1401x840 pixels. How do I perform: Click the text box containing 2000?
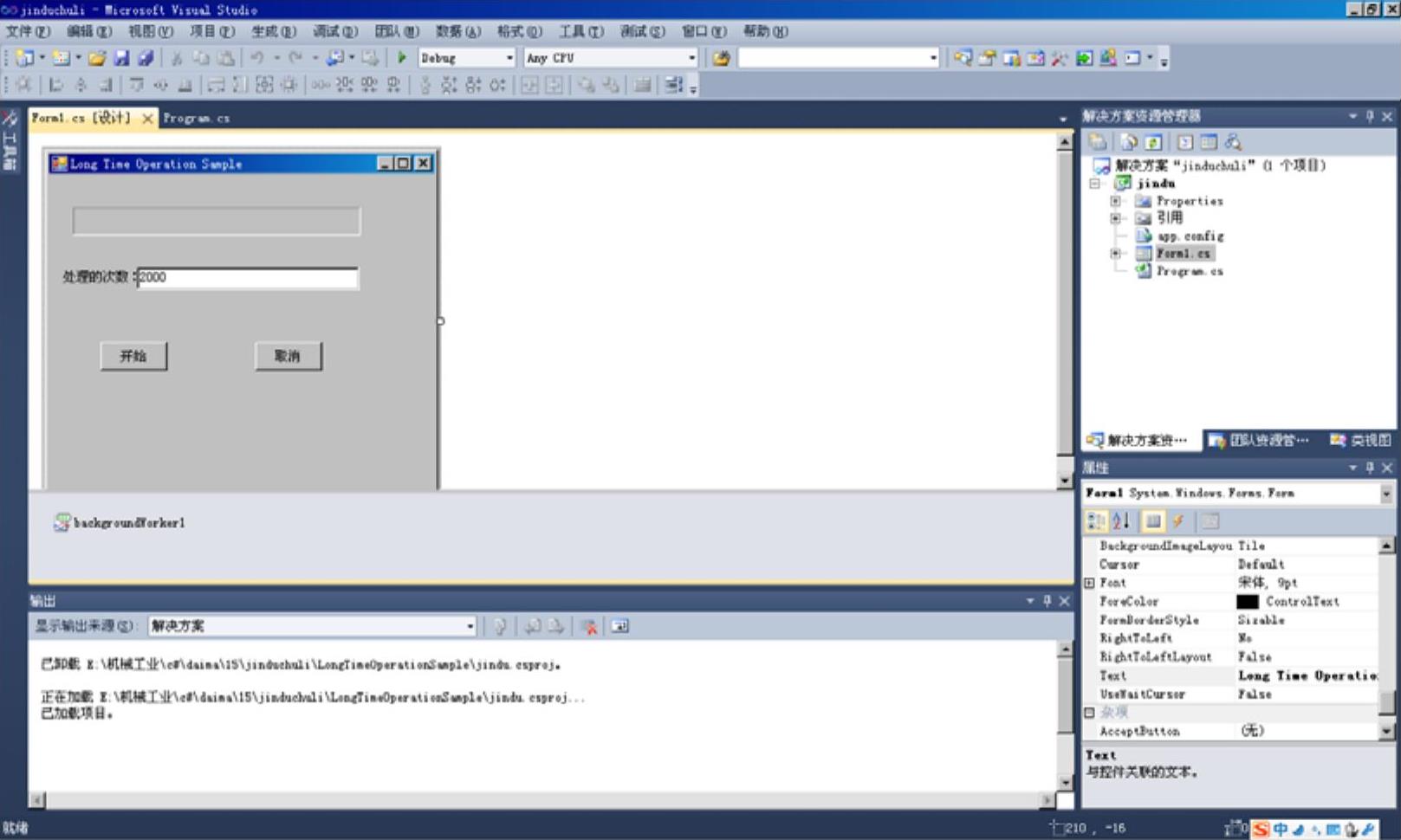coord(248,278)
